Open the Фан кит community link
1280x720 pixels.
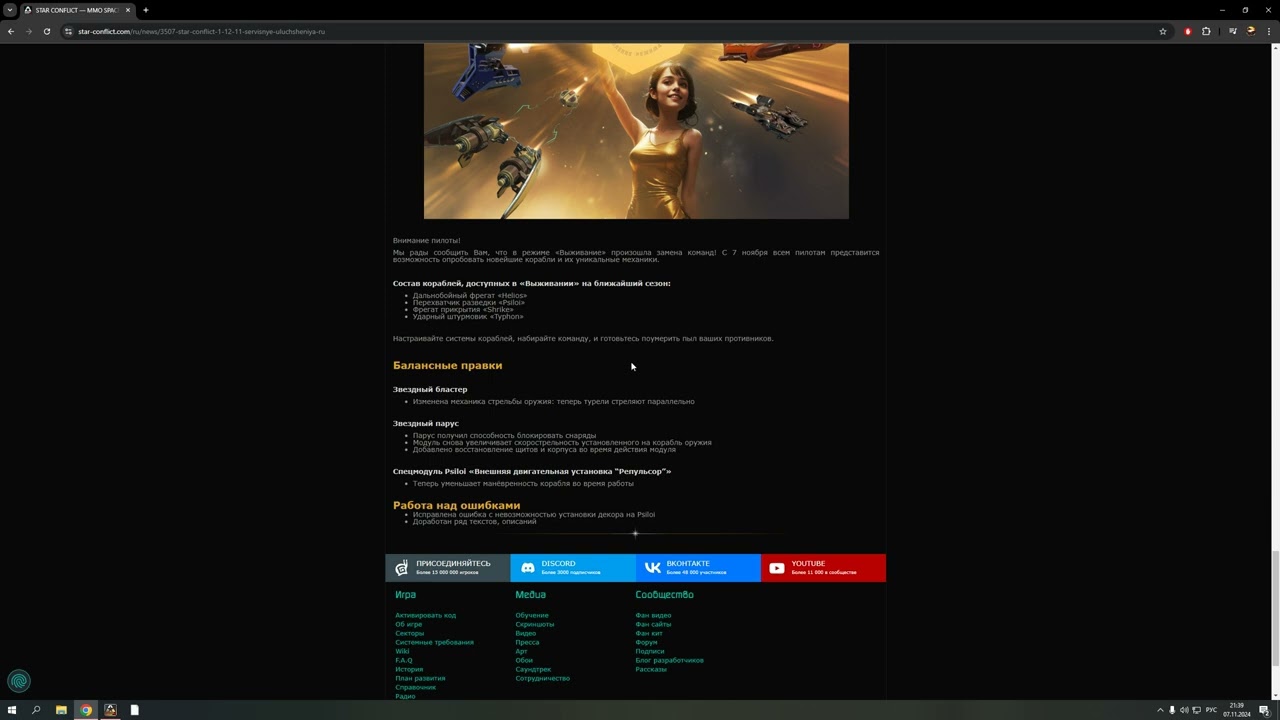649,633
